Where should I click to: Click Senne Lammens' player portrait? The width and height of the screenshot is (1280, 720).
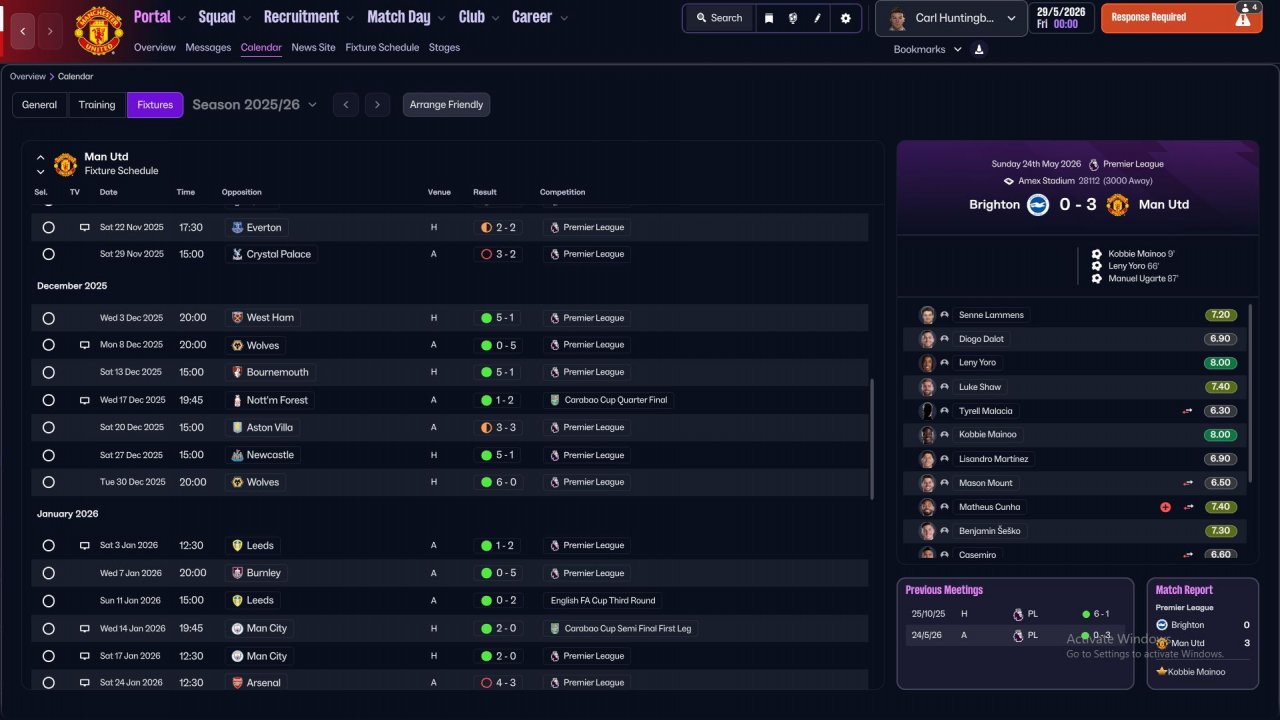[927, 315]
